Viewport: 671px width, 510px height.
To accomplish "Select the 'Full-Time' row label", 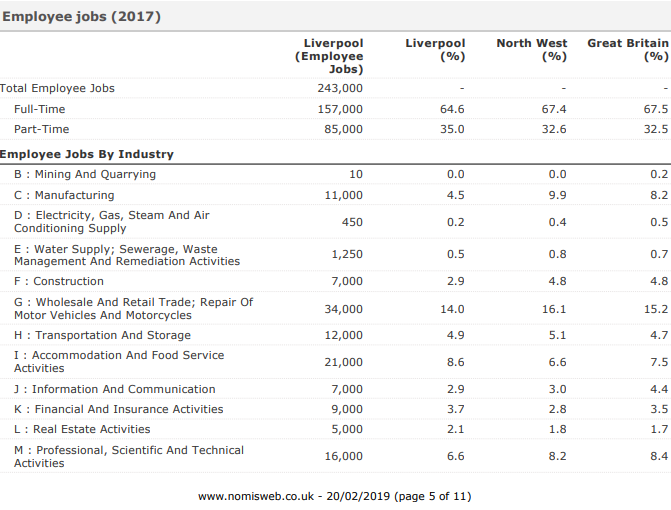I will coord(40,109).
